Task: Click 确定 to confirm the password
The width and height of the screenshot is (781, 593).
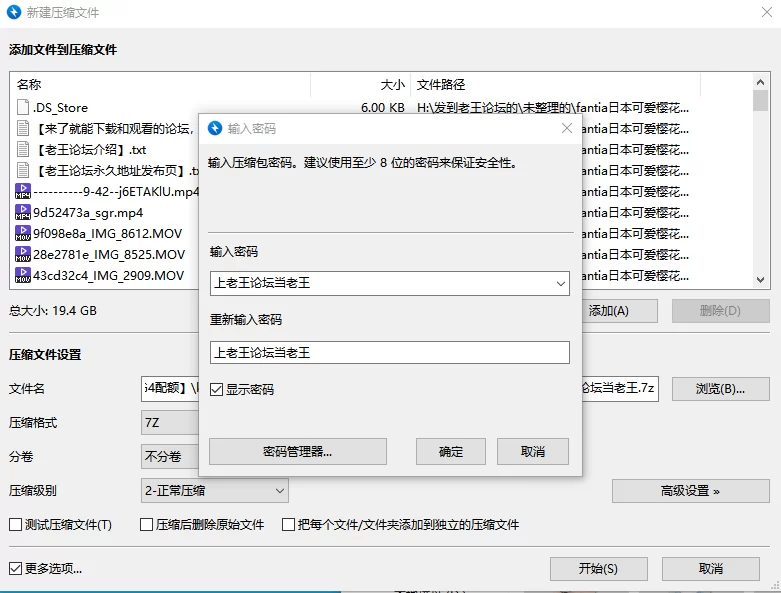Action: pos(451,452)
